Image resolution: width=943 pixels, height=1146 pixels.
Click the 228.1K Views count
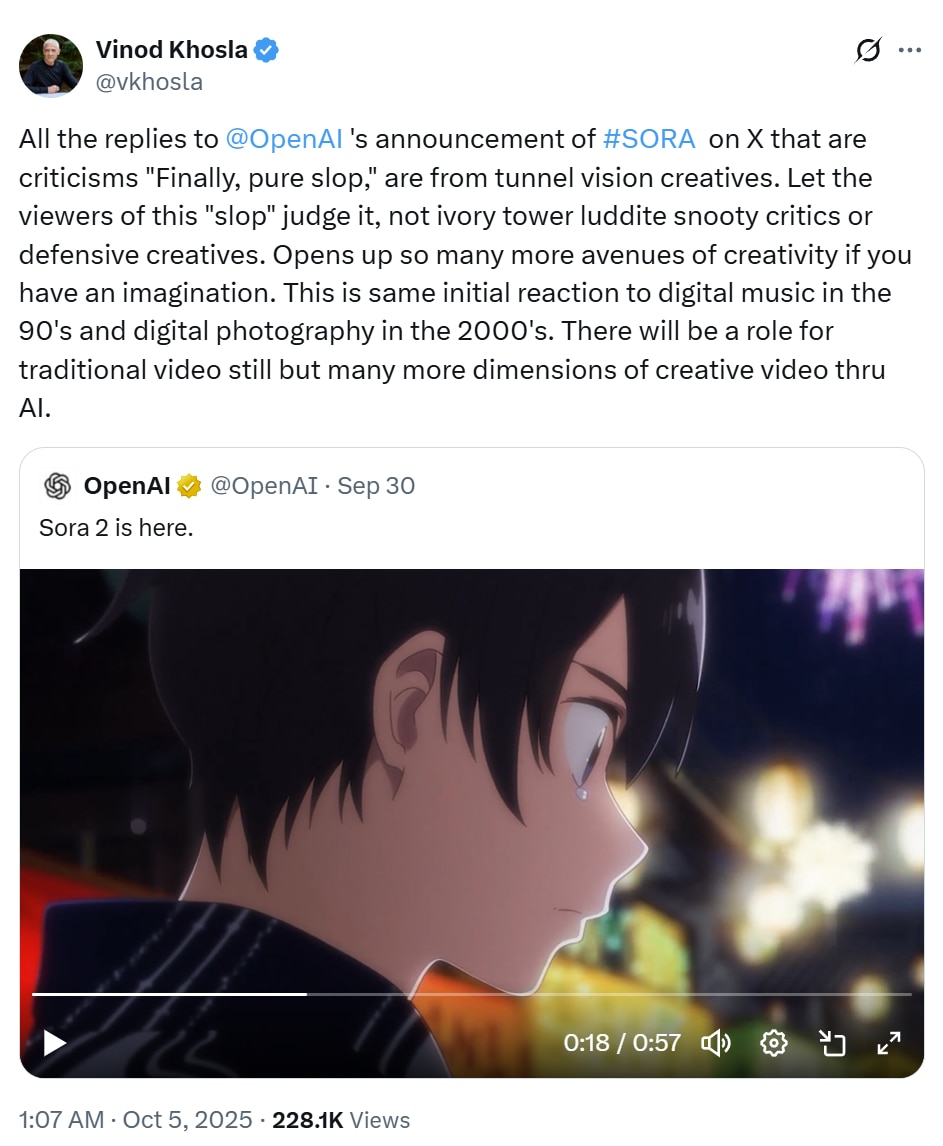pos(341,1120)
